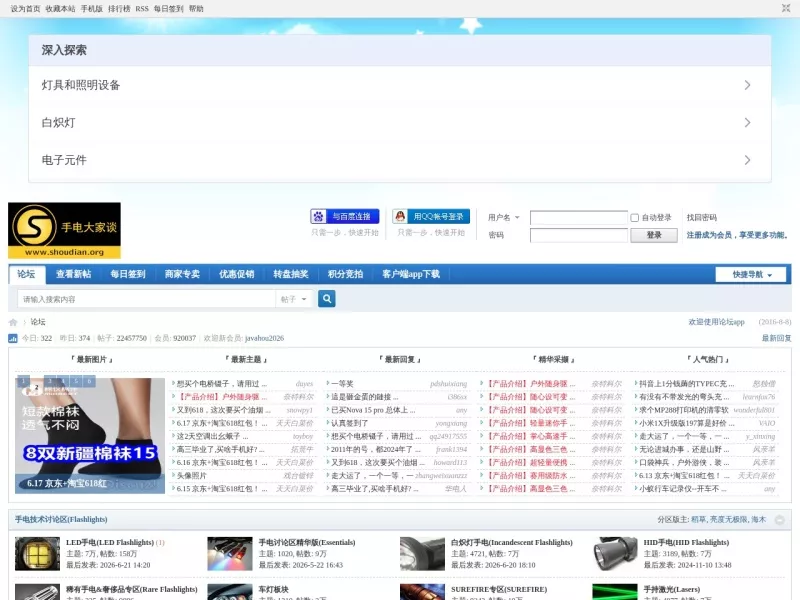The height and width of the screenshot is (600, 800).
Task: Enable the 自动登录 checkbox
Action: (635, 218)
